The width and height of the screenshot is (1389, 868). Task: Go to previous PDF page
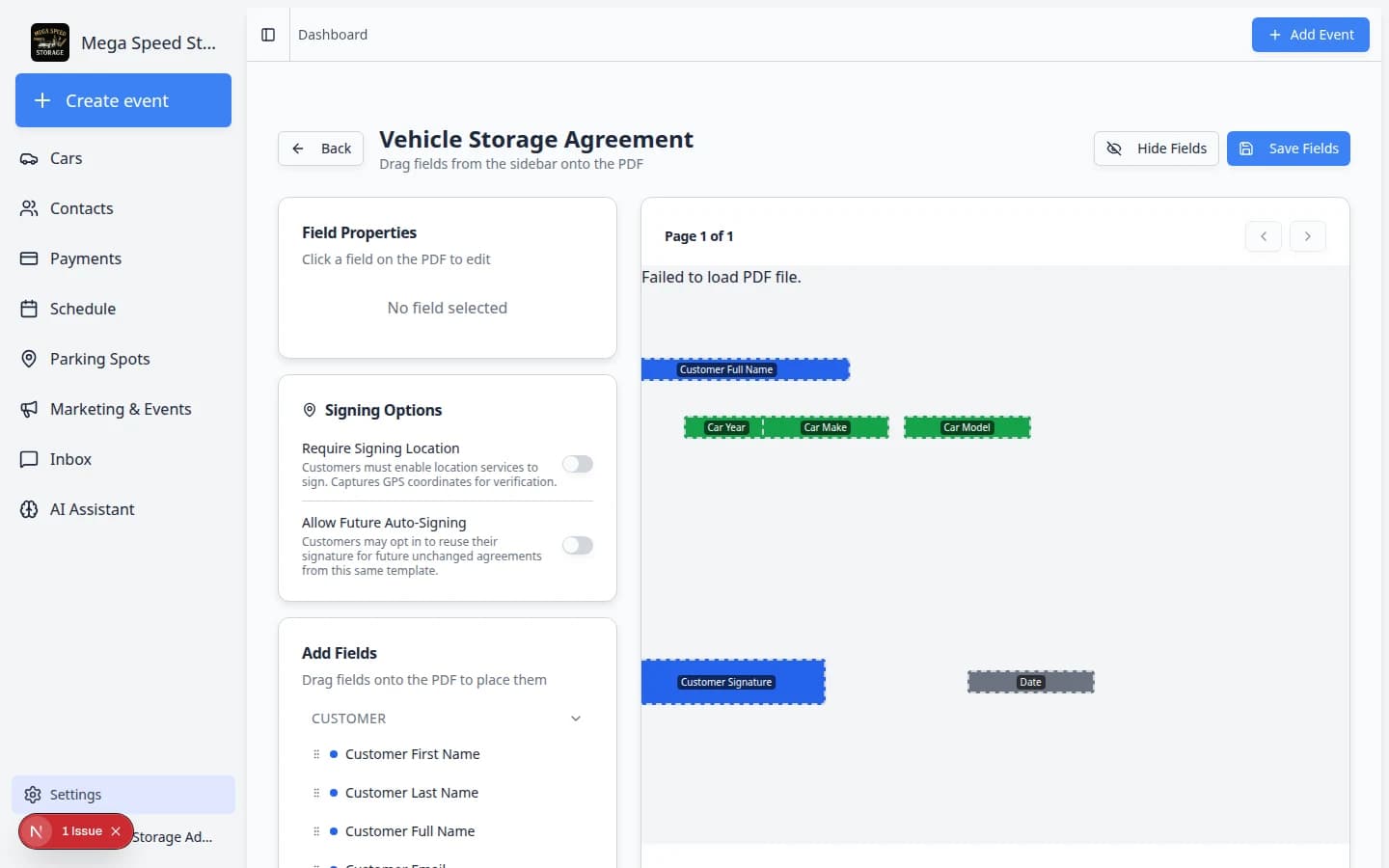tap(1264, 236)
